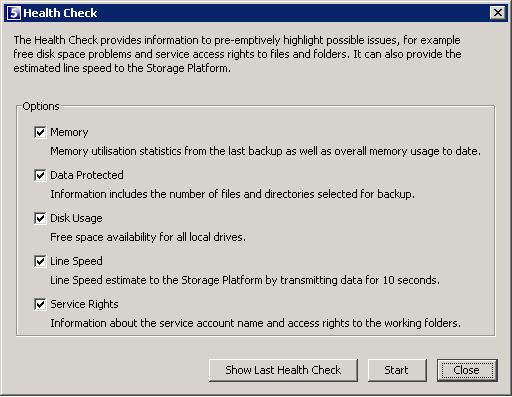Select the "Disk Usage" label text
512x397 pixels.
tap(76, 218)
